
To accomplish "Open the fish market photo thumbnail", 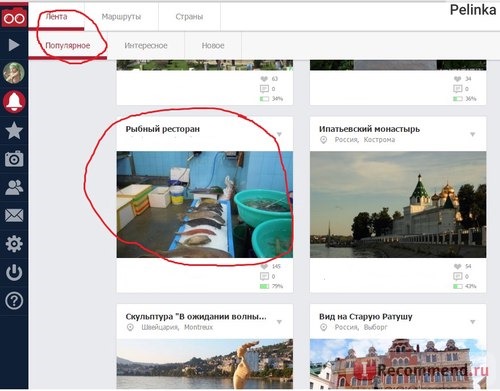I will 205,205.
